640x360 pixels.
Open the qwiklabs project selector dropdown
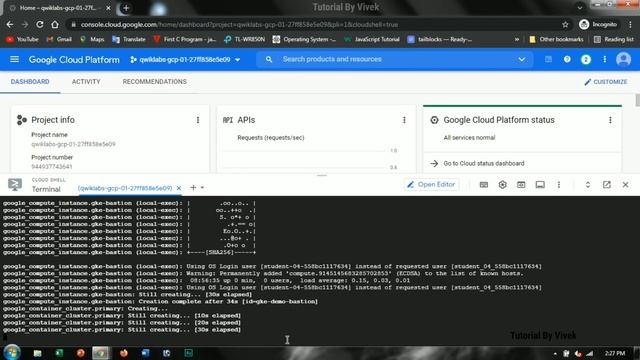[185, 60]
